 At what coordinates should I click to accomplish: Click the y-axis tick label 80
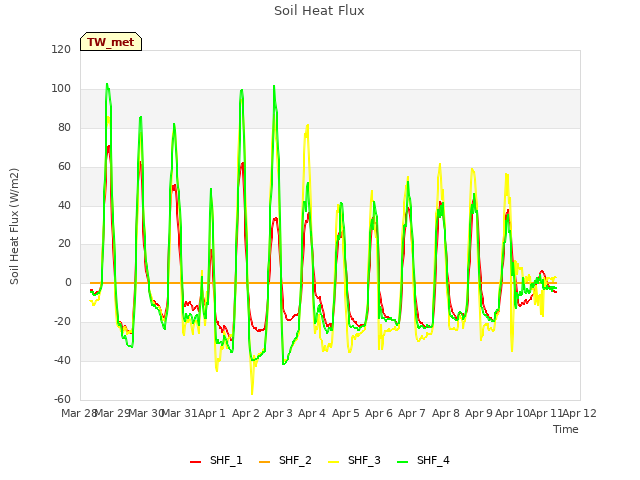pos(64,127)
